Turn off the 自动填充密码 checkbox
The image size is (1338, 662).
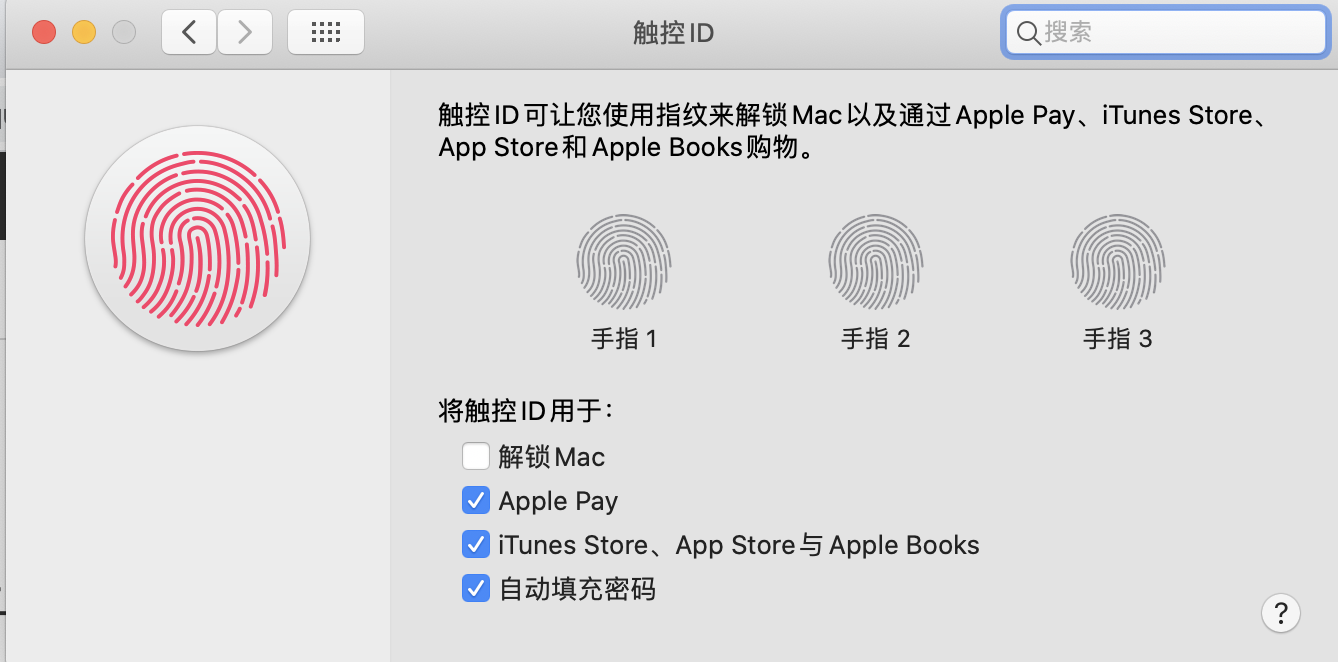[x=476, y=588]
